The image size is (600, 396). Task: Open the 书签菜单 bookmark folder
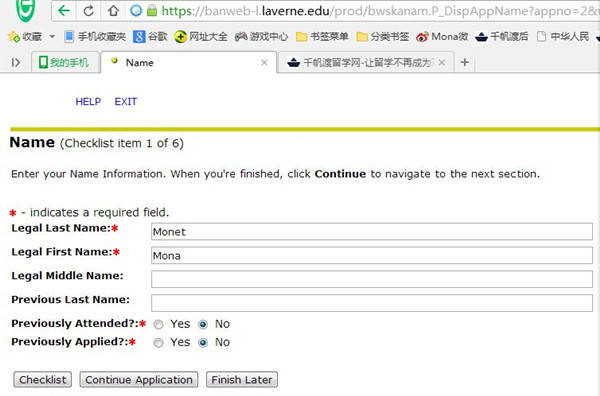tap(322, 37)
